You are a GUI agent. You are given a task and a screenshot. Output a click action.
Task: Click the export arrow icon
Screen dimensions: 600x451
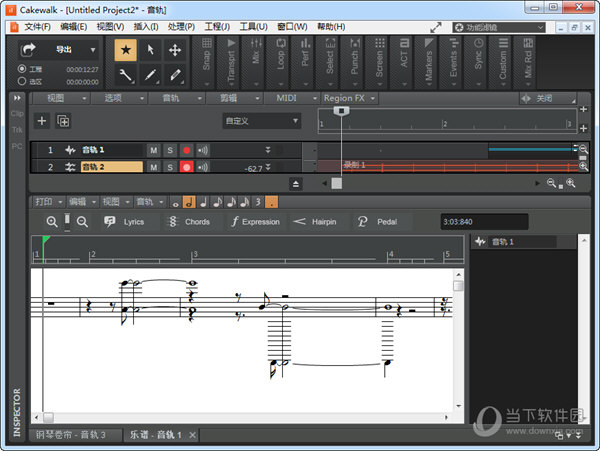pos(28,49)
